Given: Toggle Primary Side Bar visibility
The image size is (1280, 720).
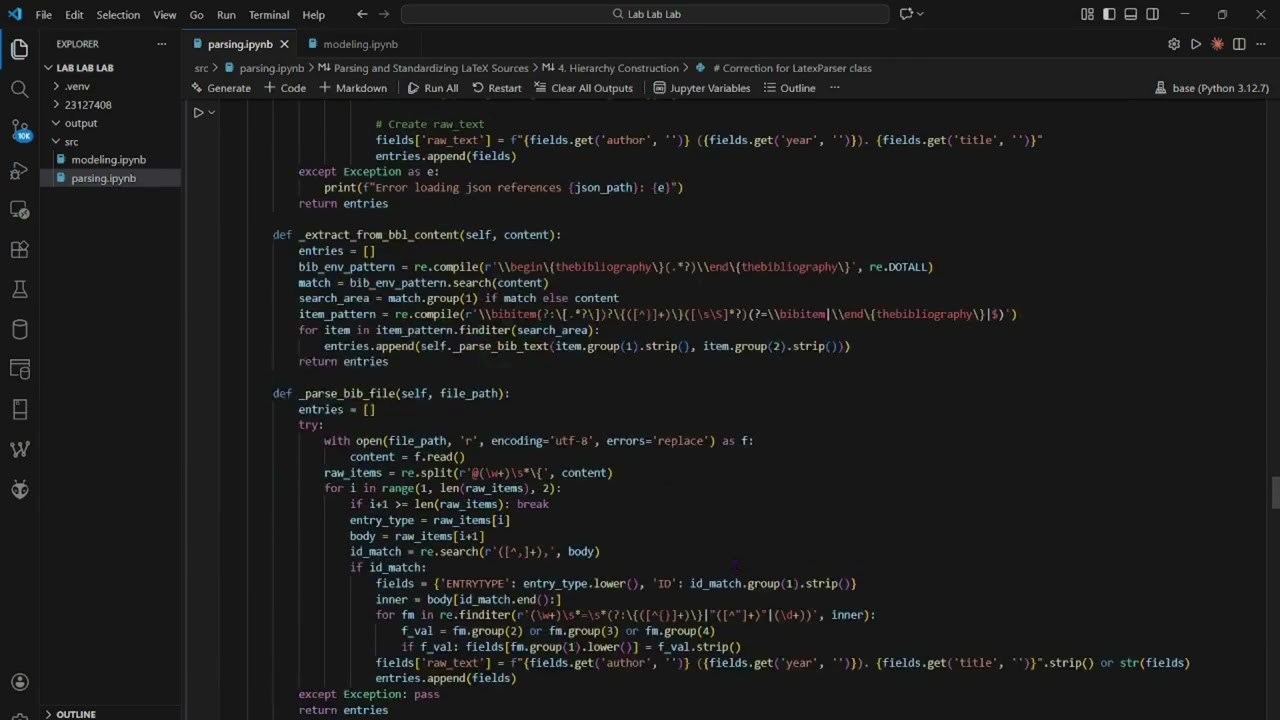Looking at the screenshot, I should [1109, 14].
